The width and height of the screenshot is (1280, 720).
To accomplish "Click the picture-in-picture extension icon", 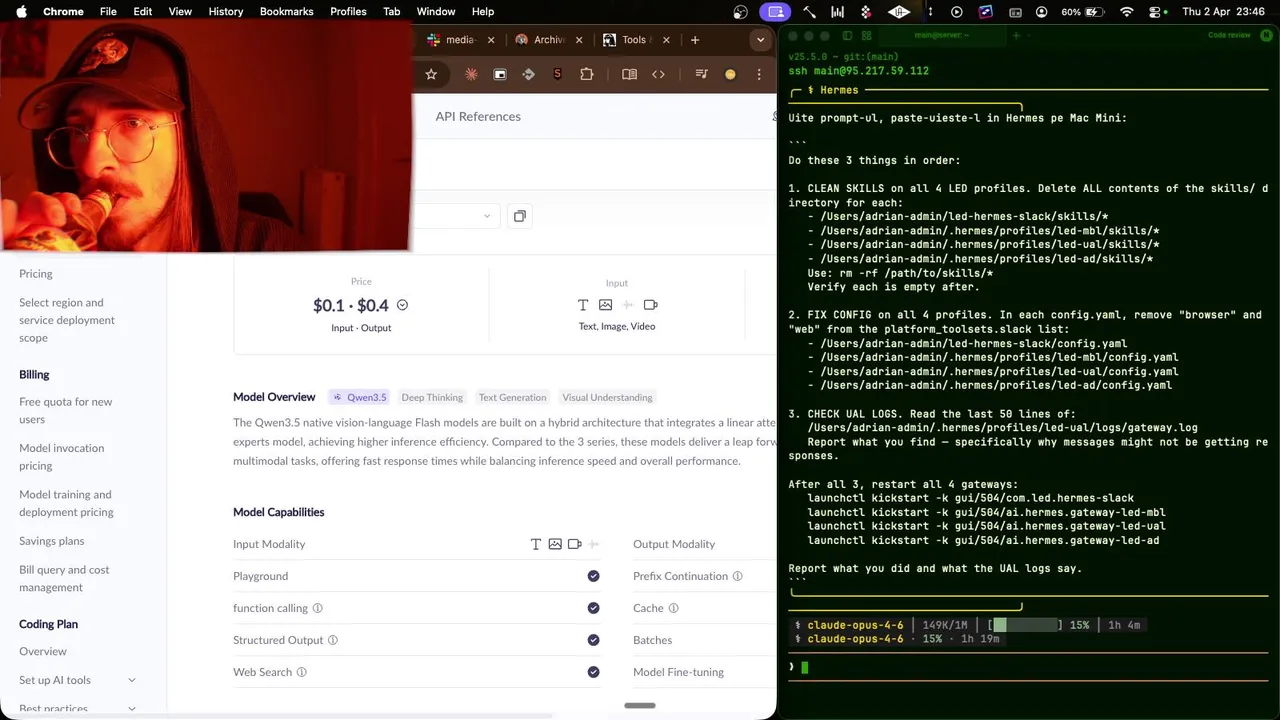I will coord(500,74).
